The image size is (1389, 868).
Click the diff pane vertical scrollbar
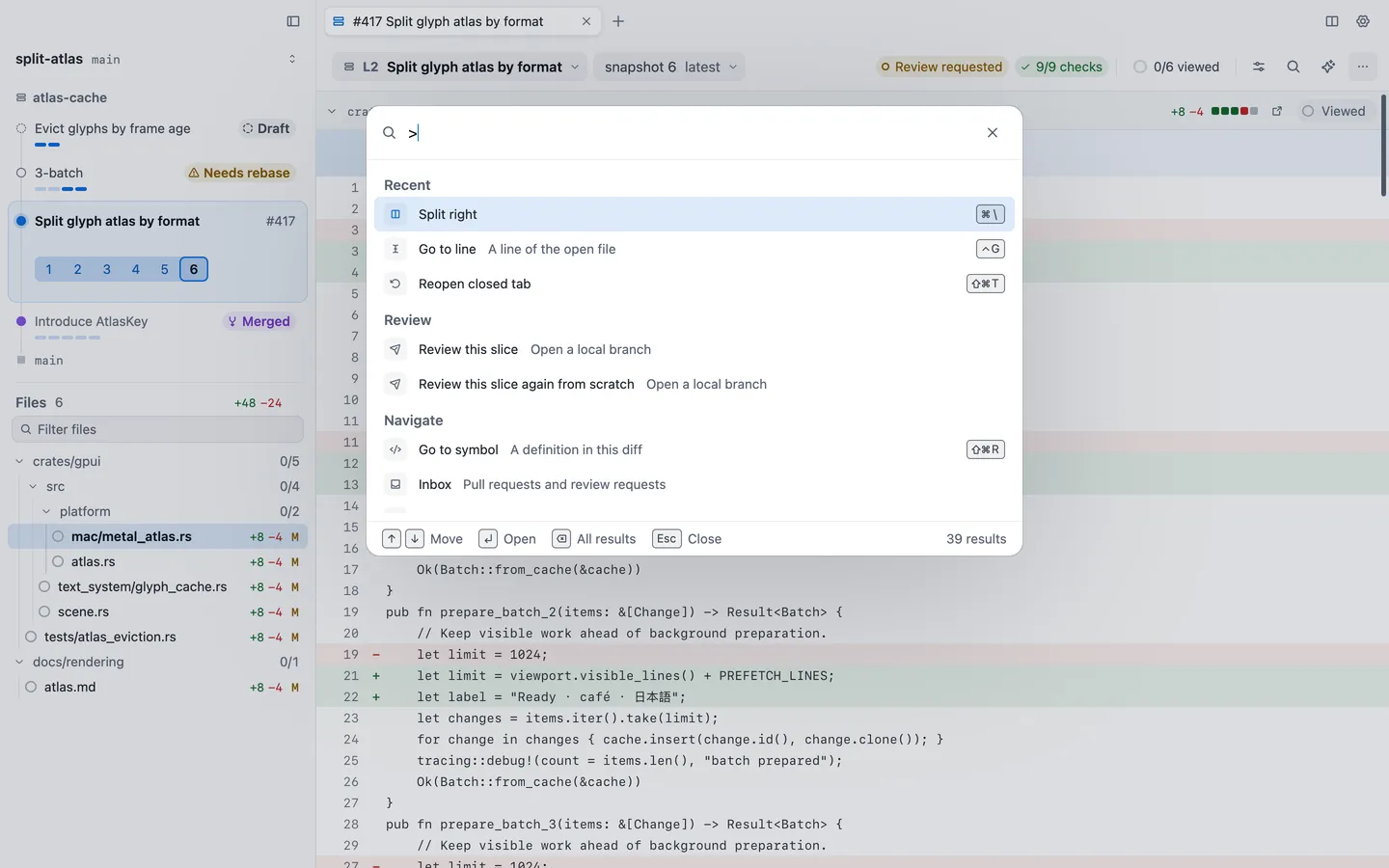click(x=1383, y=145)
